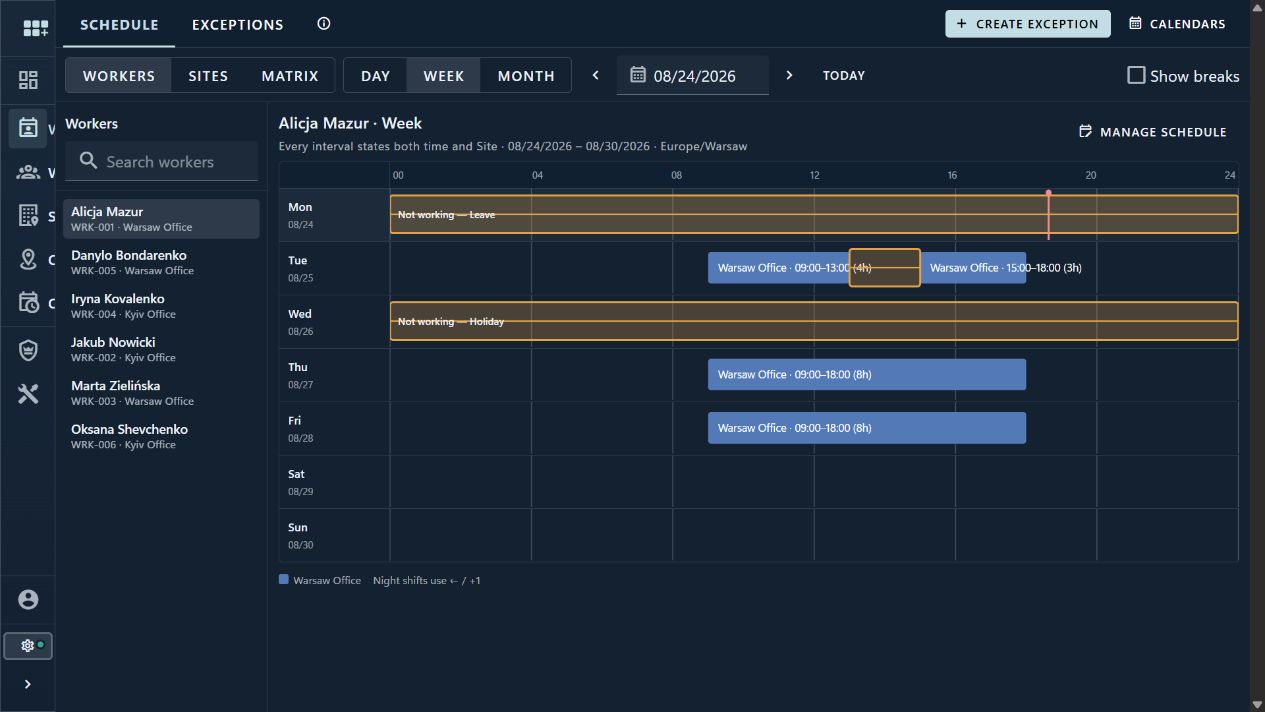The image size is (1265, 712).
Task: Expand the sidebar with the chevron
Action: pyautogui.click(x=28, y=684)
